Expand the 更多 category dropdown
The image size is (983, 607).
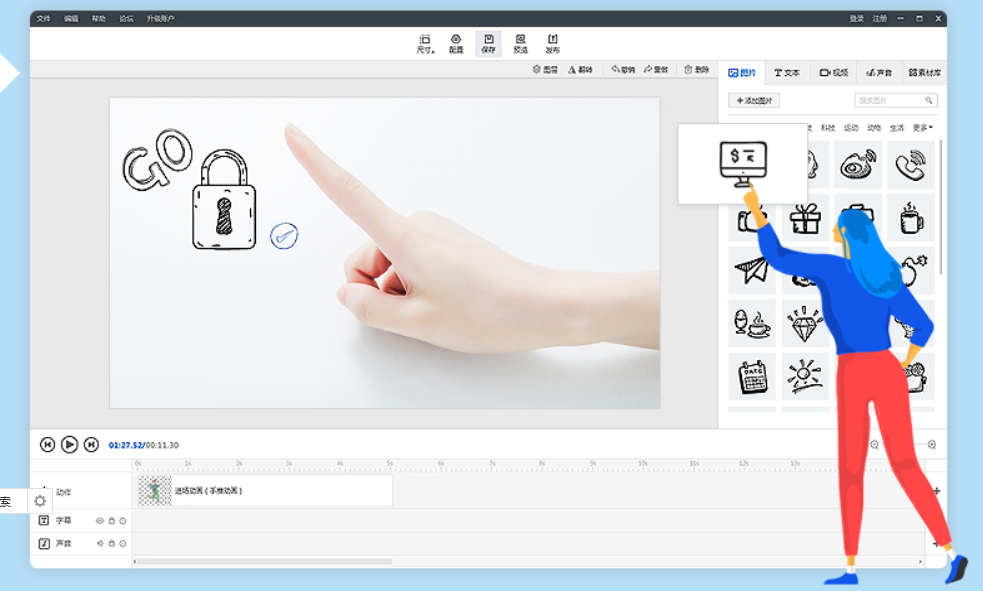[922, 128]
